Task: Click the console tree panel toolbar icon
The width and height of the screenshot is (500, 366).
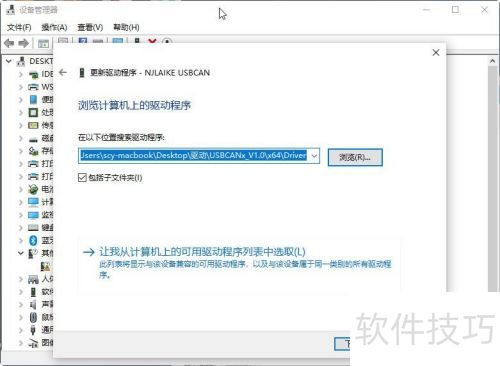Action: (43, 43)
